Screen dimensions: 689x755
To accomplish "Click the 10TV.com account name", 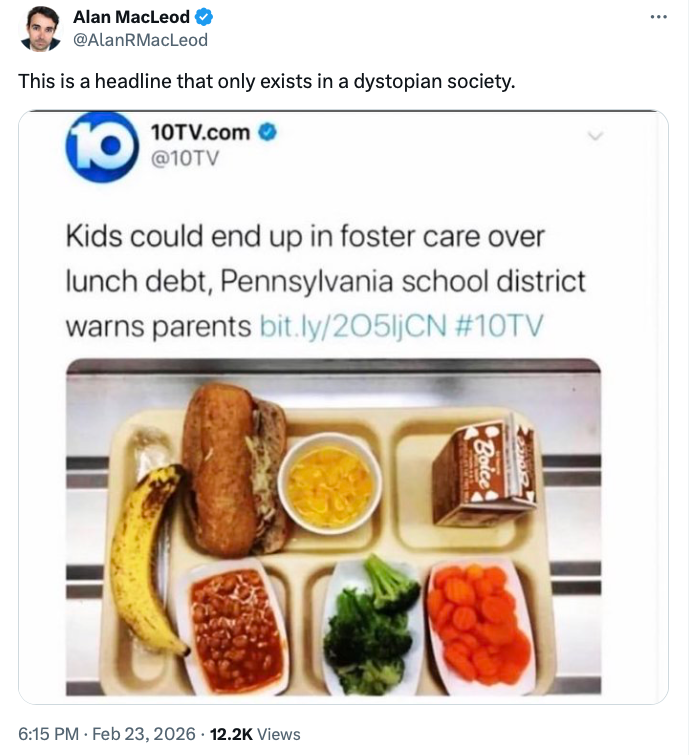I will [x=200, y=132].
